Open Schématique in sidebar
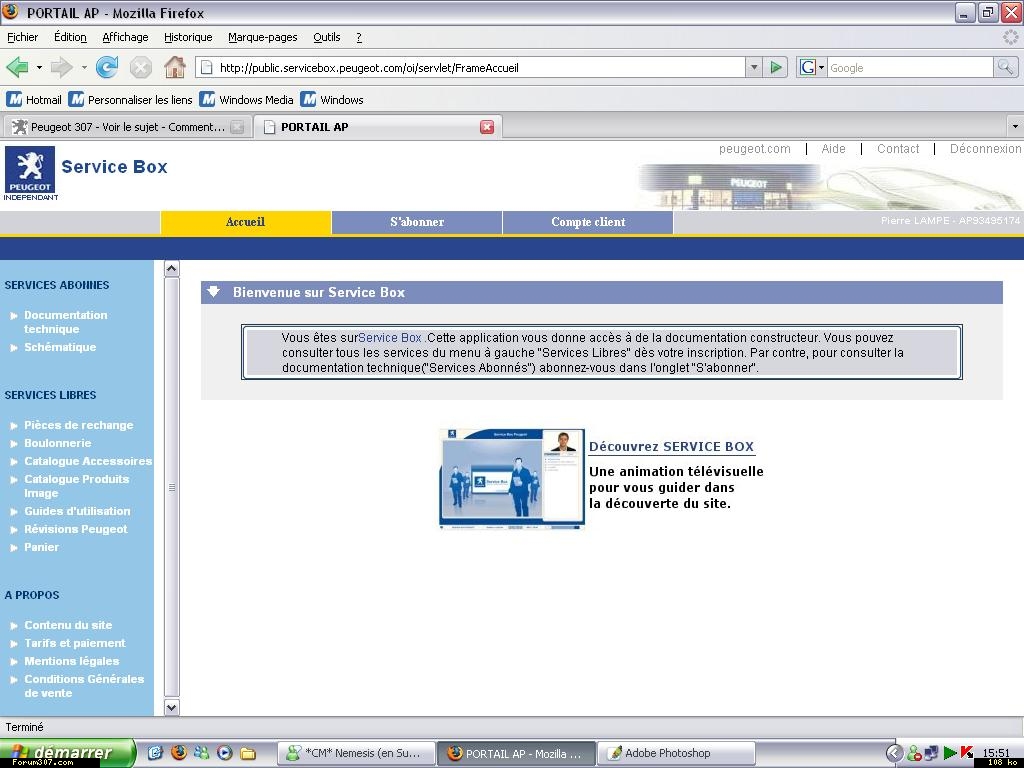 click(x=60, y=347)
